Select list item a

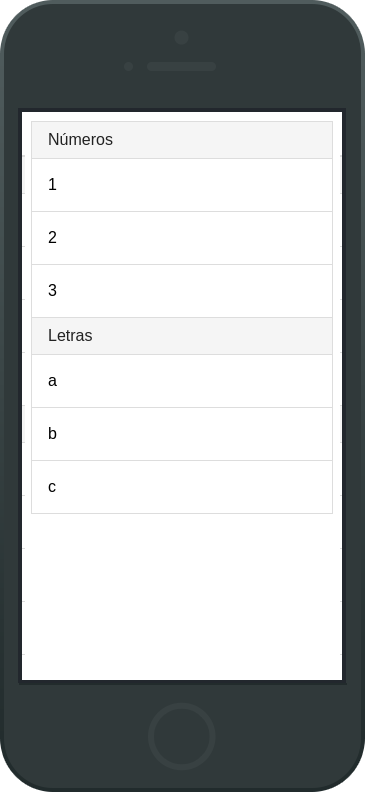182,381
